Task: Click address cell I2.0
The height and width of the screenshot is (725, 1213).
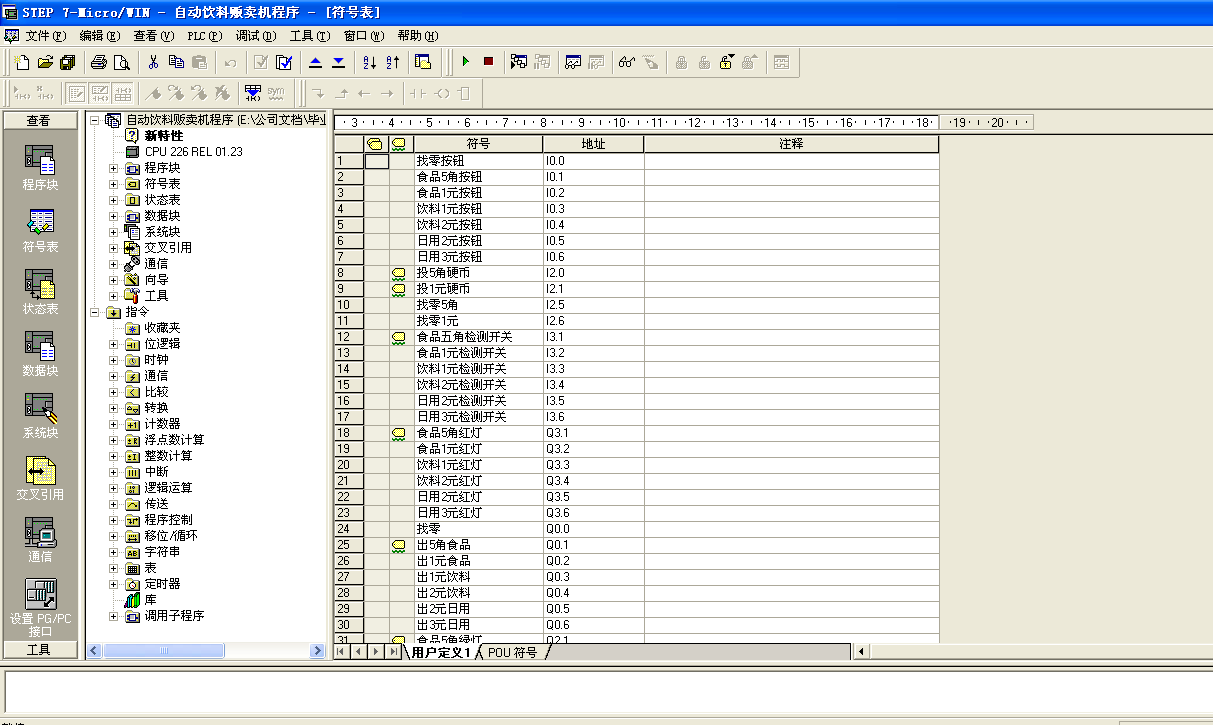Action: (593, 272)
